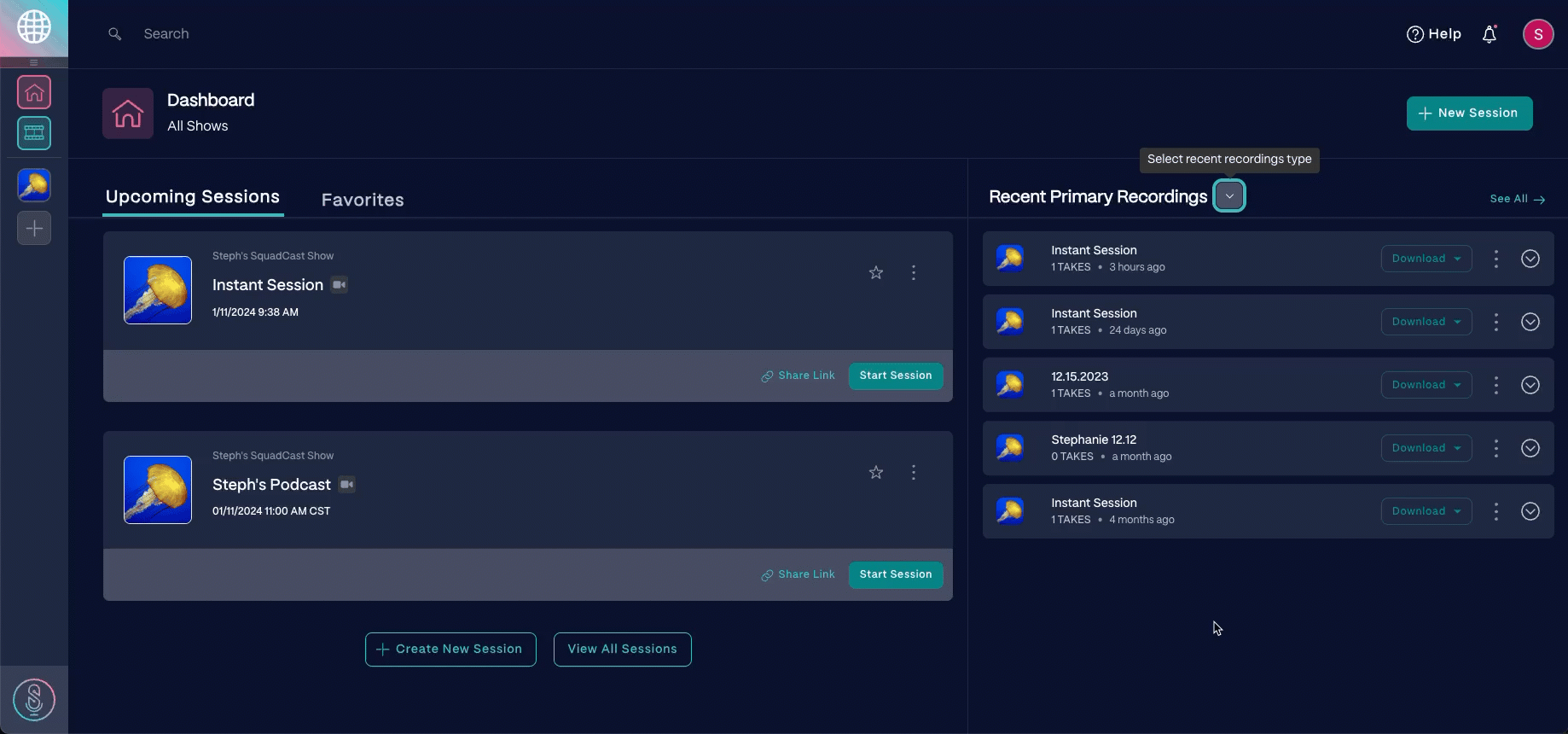Click the SquadCast microphone logo icon
The image size is (1568, 734).
point(34,700)
